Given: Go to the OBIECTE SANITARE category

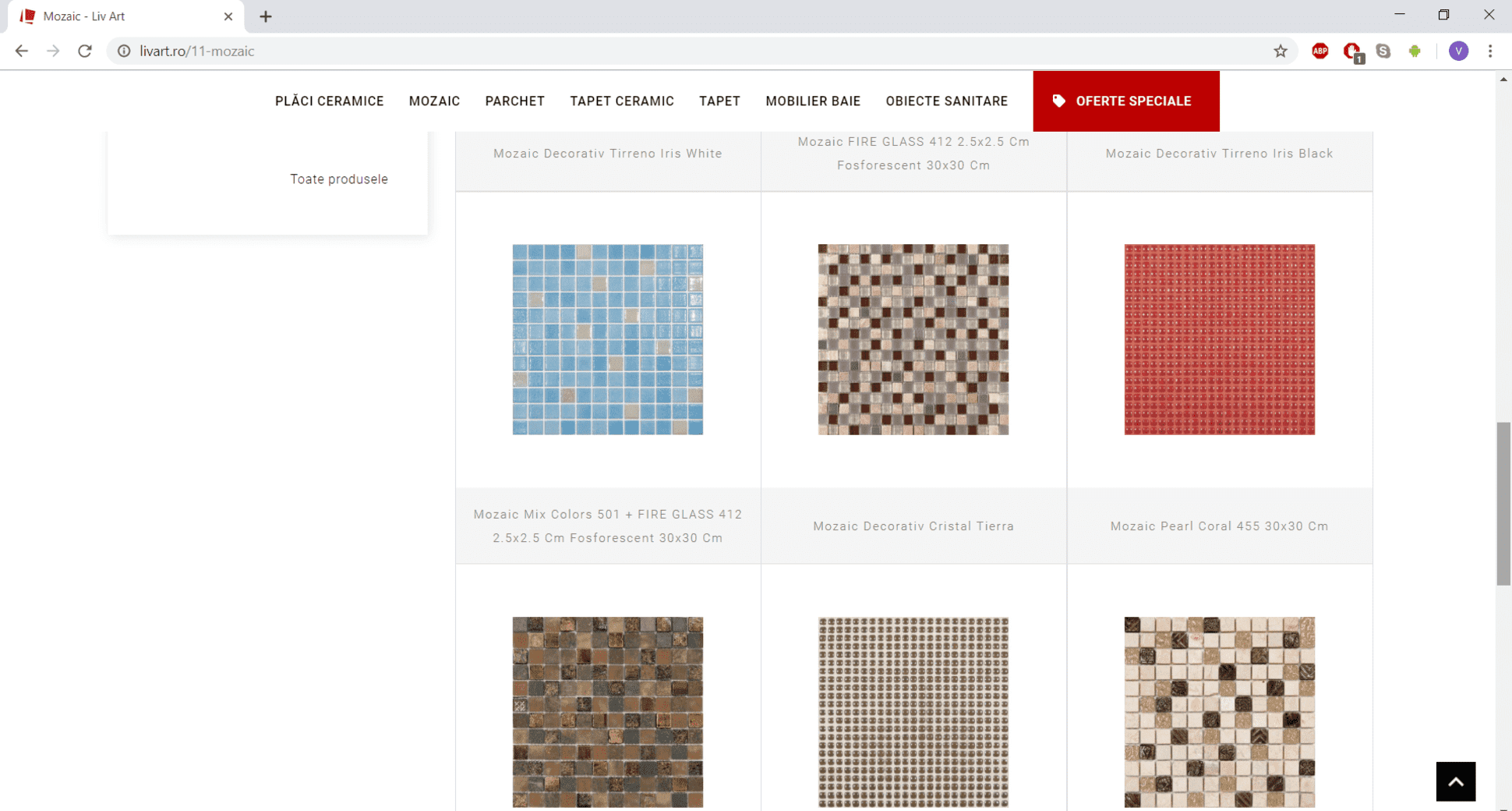Looking at the screenshot, I should click(946, 101).
